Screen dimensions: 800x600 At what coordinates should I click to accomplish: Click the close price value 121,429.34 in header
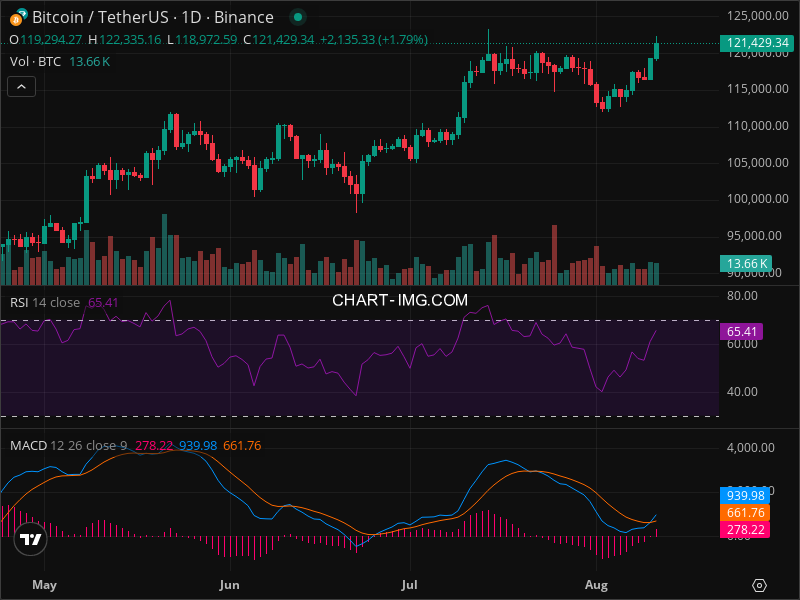283,39
